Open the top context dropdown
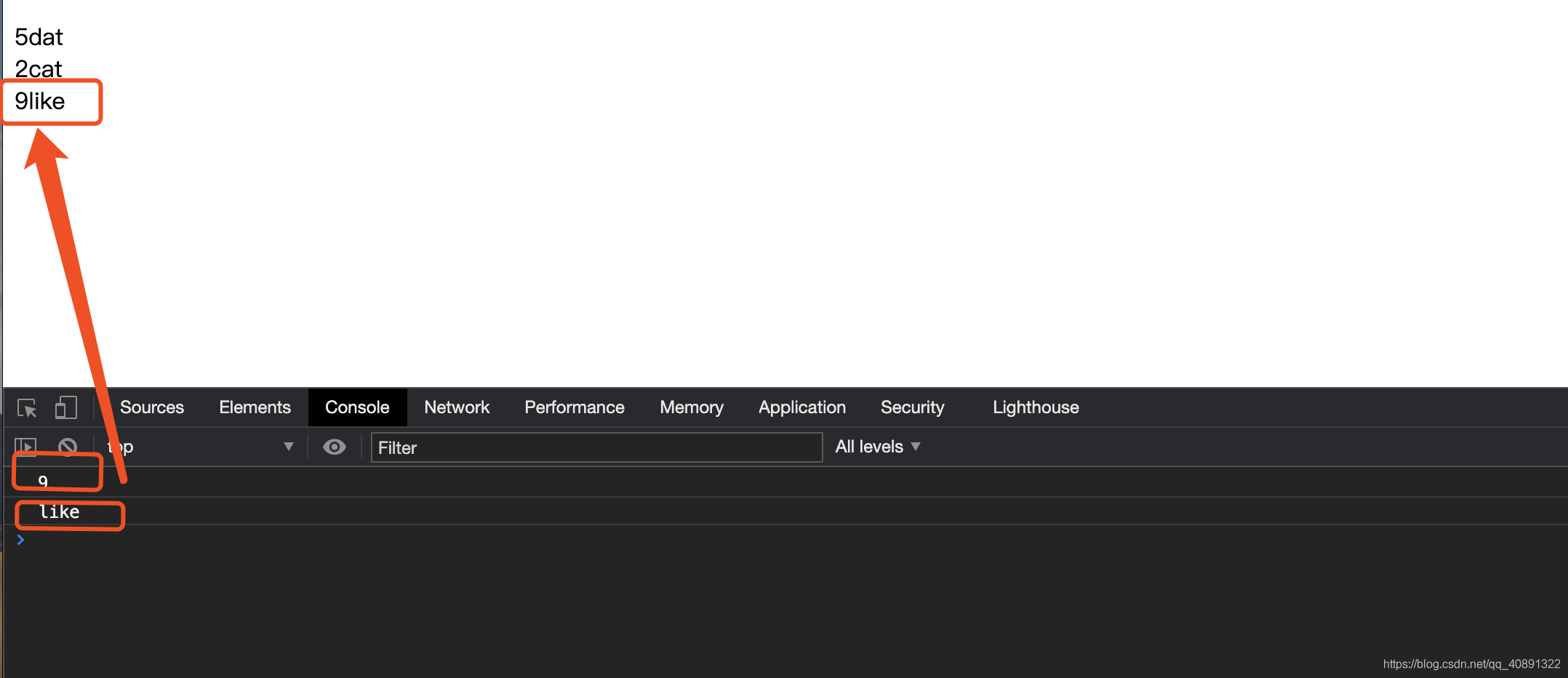This screenshot has height=678, width=1568. pyautogui.click(x=201, y=447)
